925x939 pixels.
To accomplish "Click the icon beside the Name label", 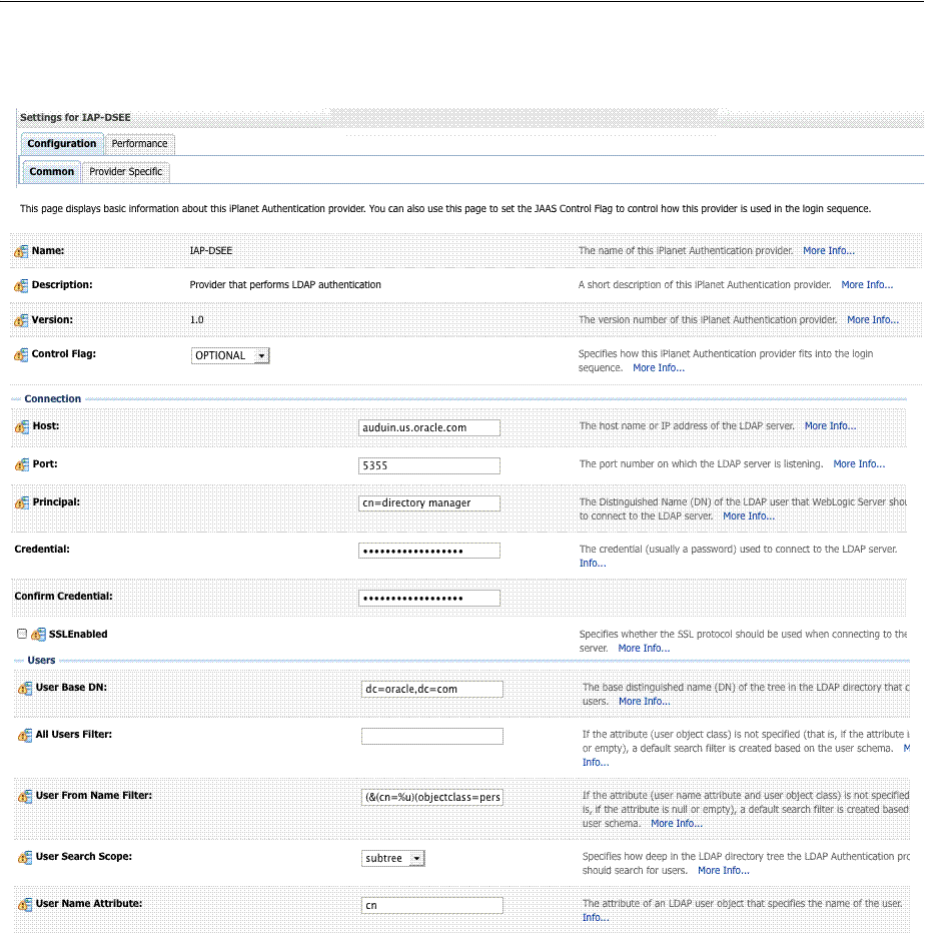I will [x=21, y=251].
